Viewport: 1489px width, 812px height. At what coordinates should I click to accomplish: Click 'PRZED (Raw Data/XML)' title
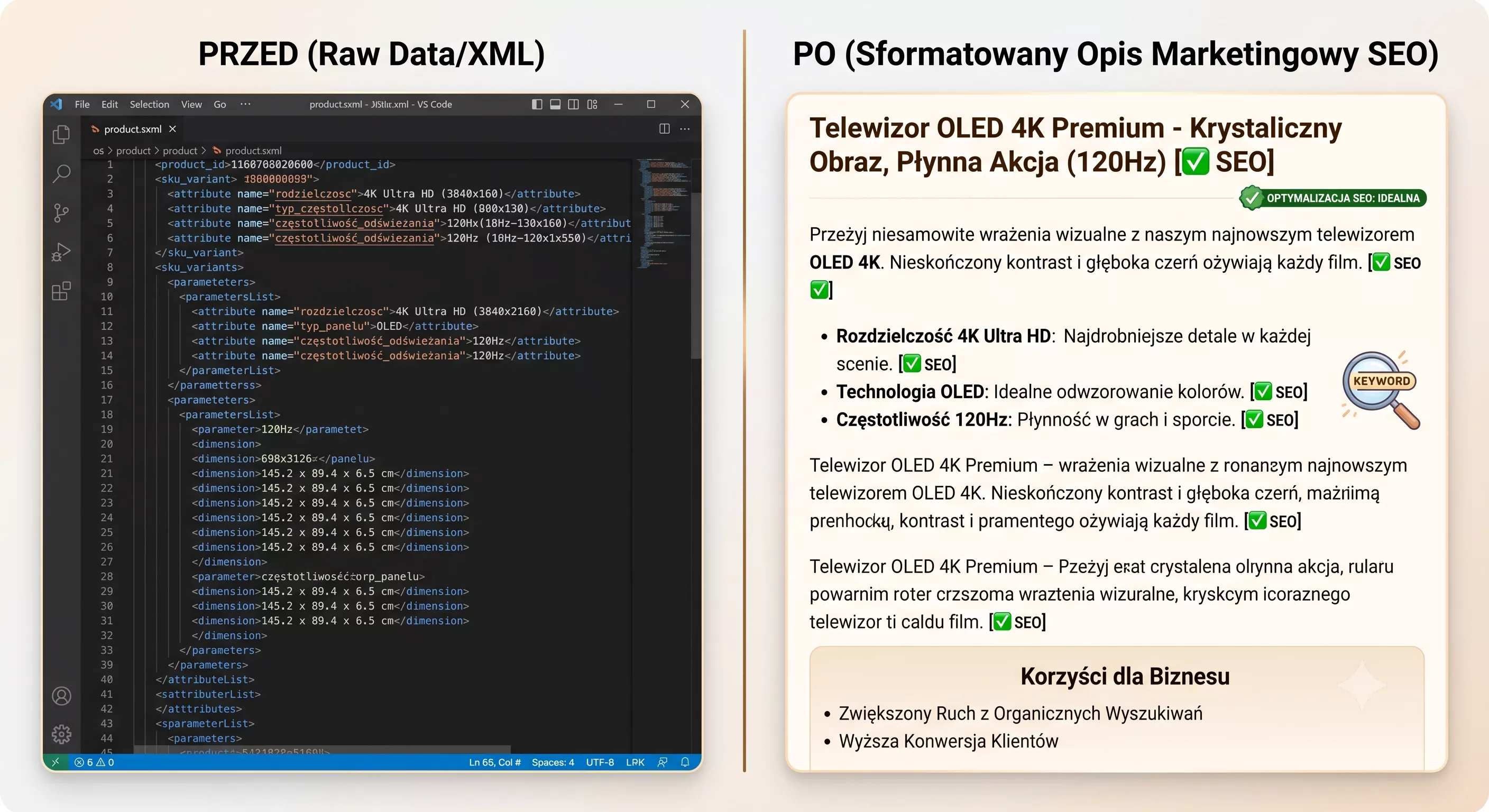[x=371, y=55]
